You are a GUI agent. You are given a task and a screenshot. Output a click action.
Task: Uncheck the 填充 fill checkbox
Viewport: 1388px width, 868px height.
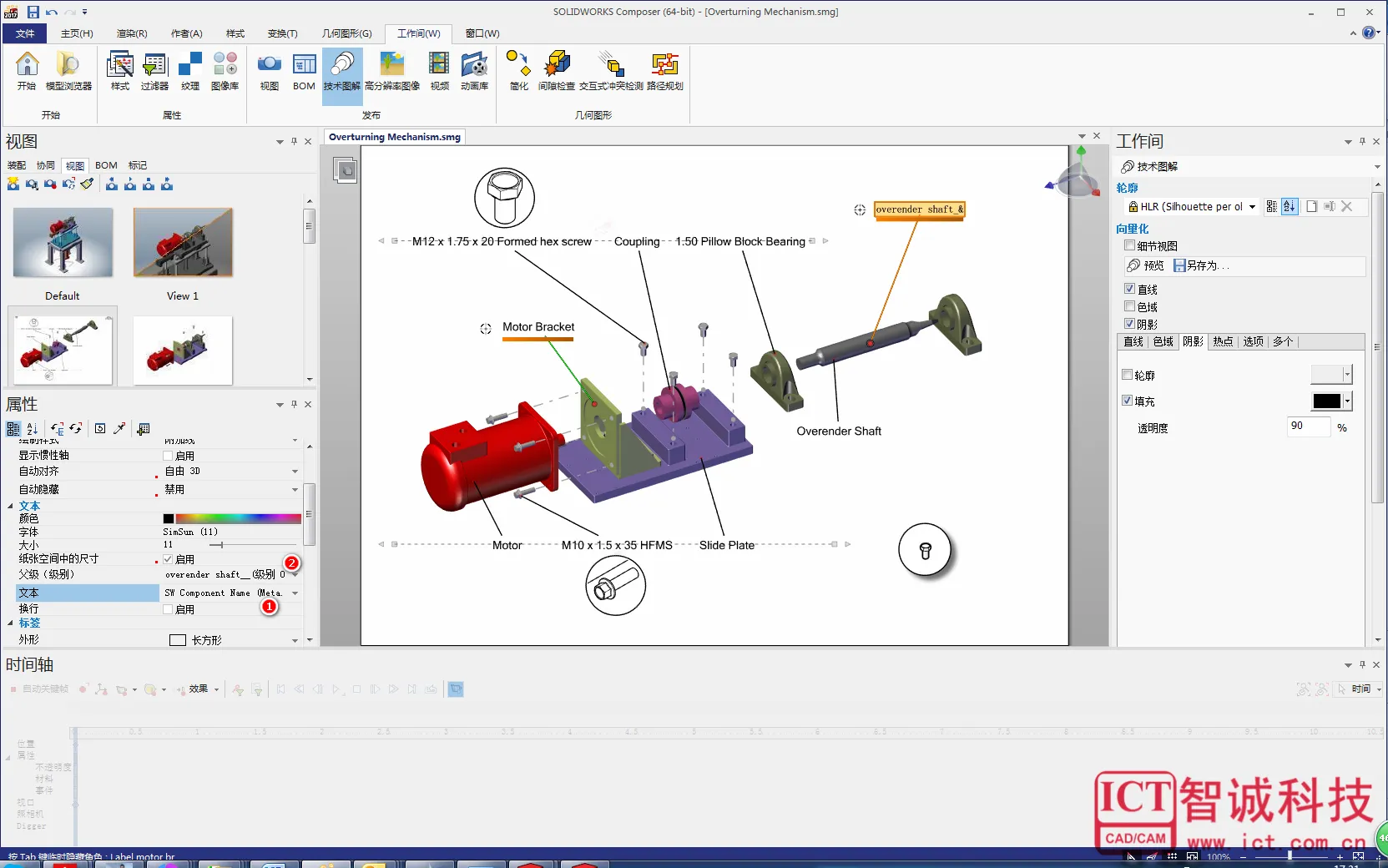click(x=1128, y=401)
